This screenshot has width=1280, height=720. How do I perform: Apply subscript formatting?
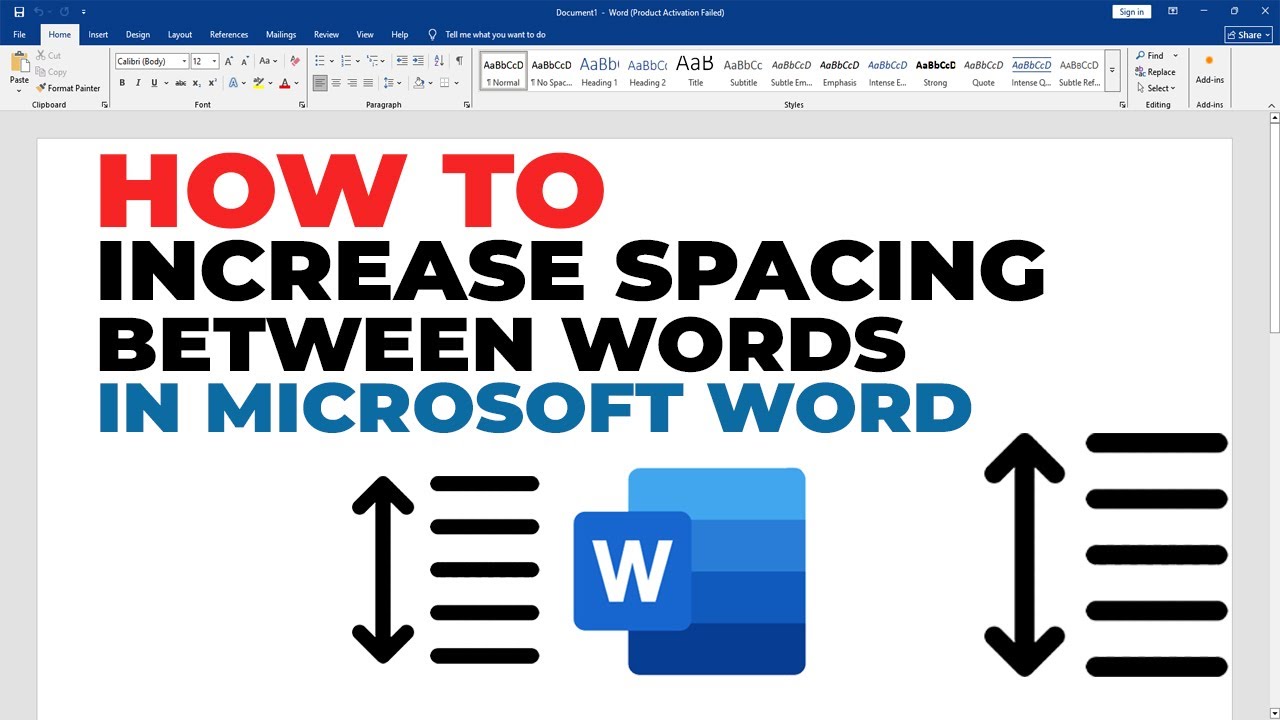(197, 83)
